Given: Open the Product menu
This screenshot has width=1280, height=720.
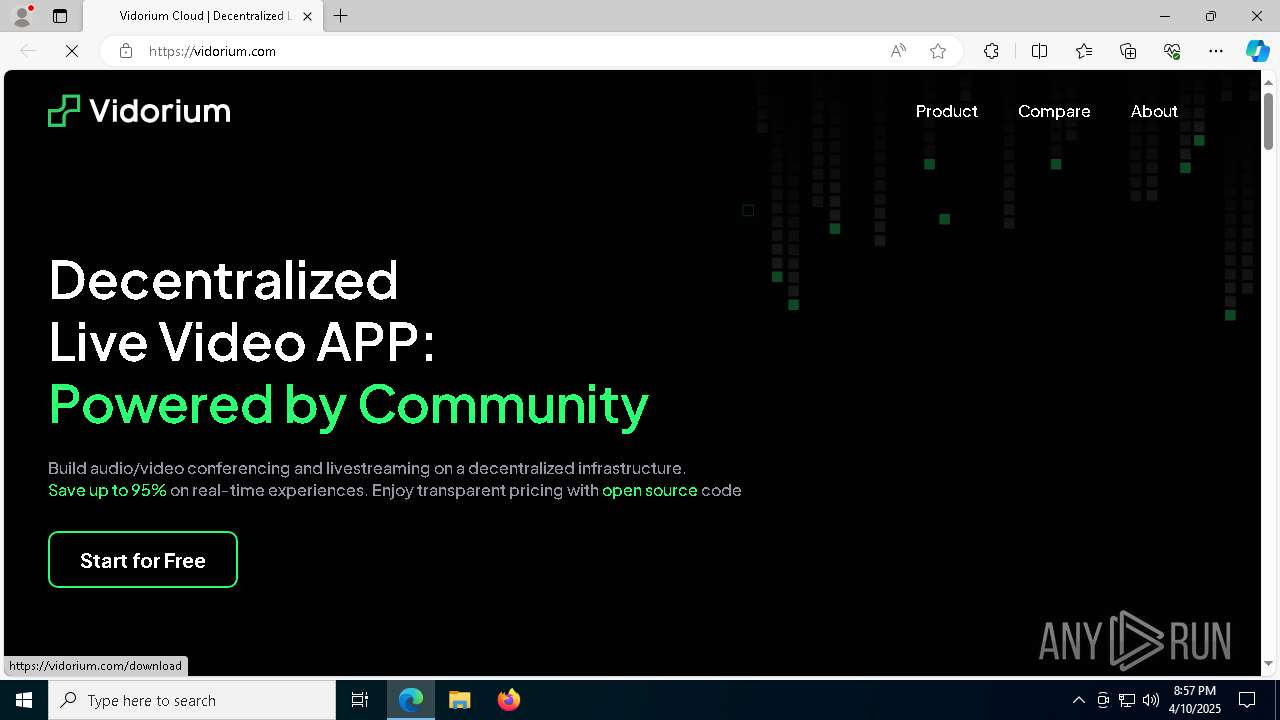Looking at the screenshot, I should point(946,111).
